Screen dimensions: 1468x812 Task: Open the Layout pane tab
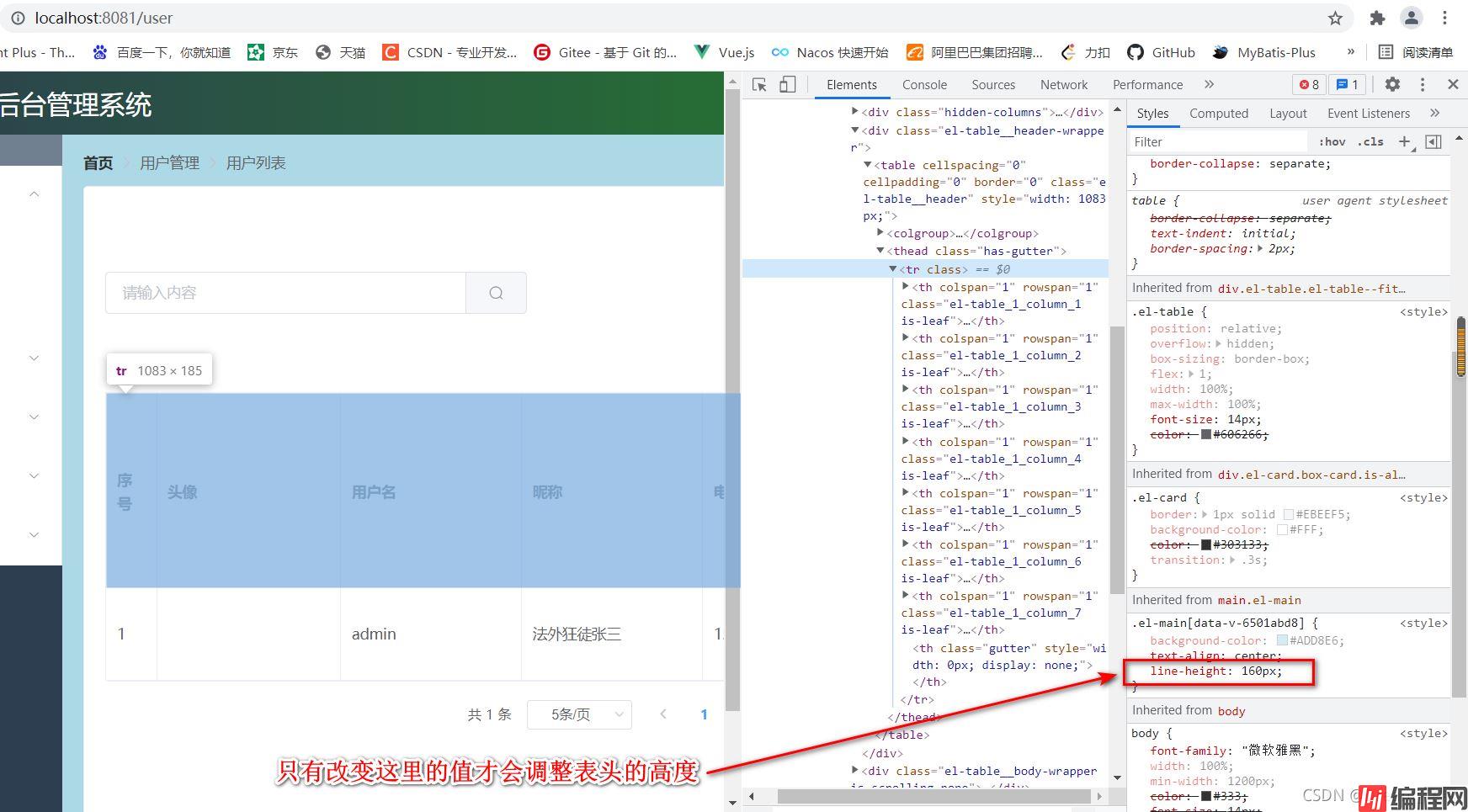(1287, 114)
